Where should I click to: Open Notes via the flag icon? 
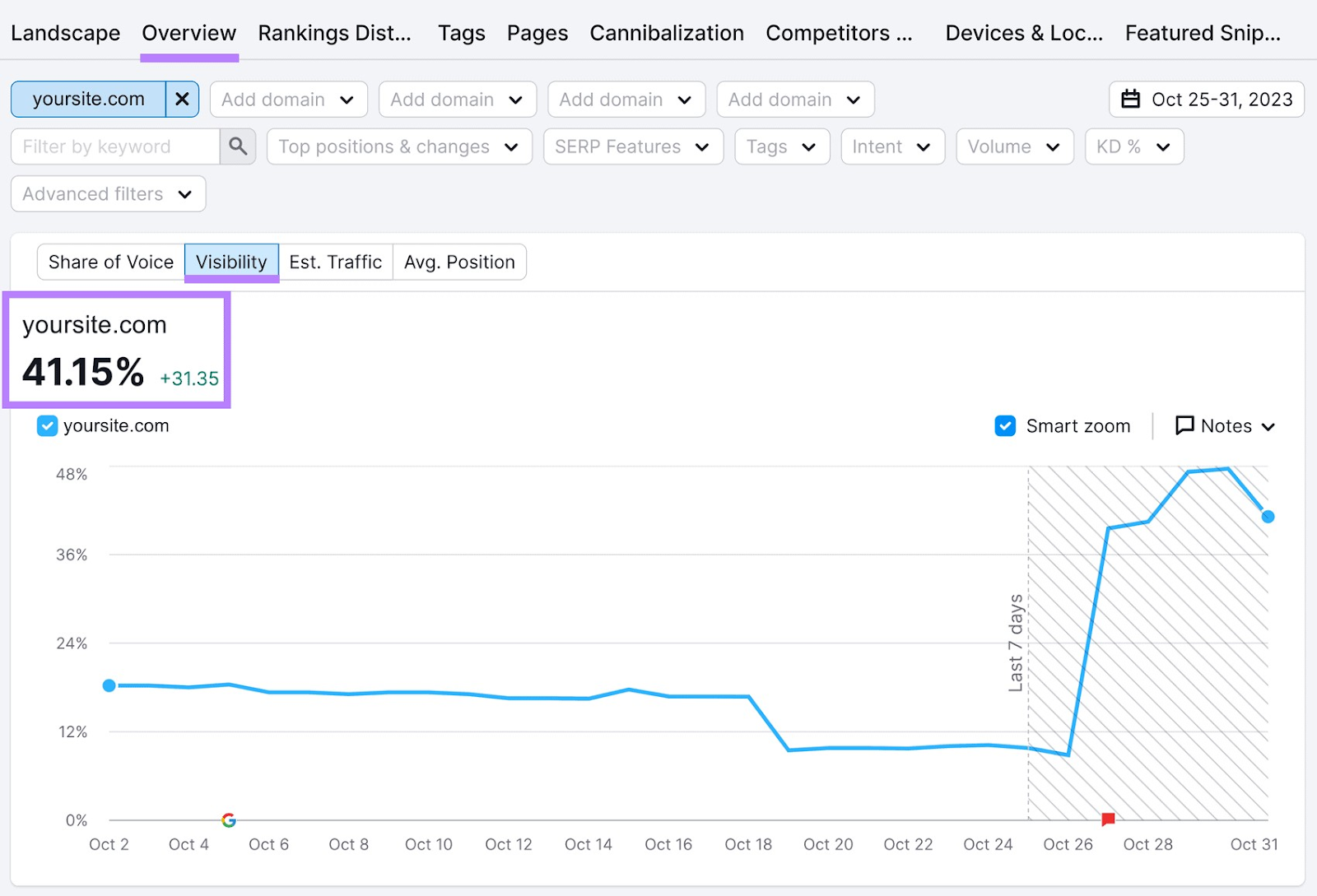tap(1184, 425)
